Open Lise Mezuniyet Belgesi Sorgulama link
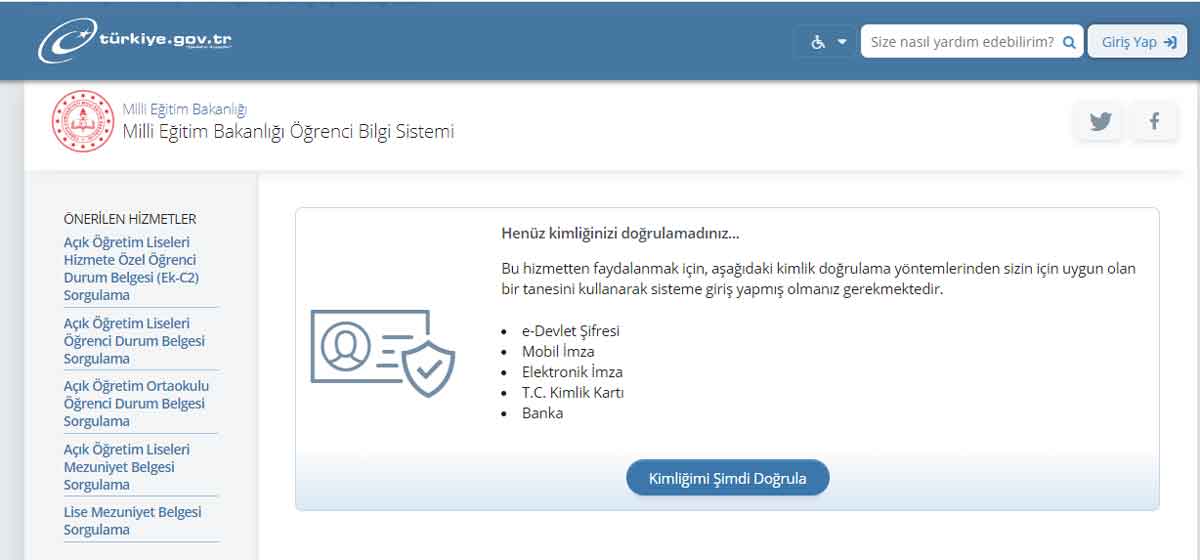 tap(132, 520)
